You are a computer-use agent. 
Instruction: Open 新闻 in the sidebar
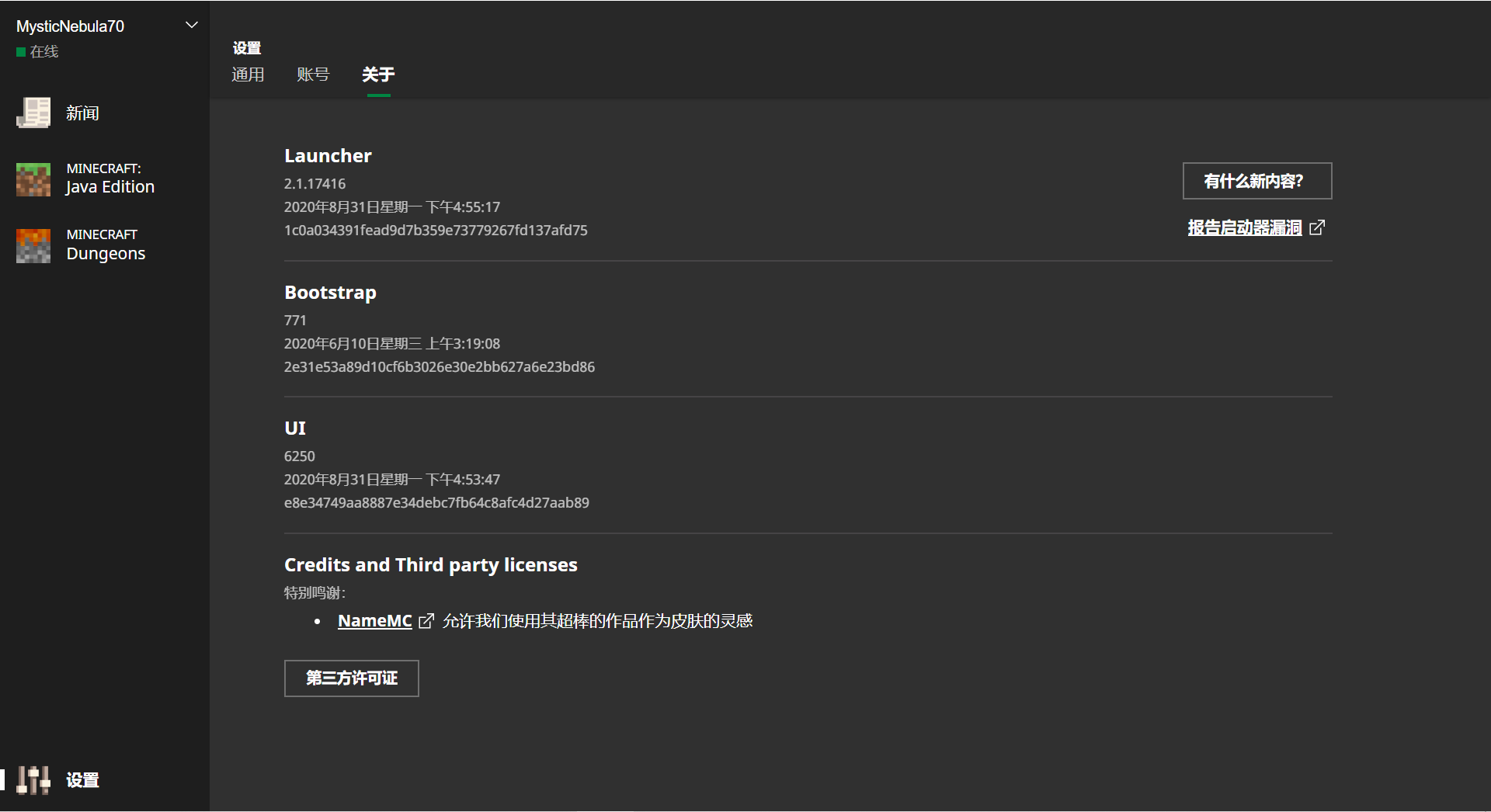tap(82, 113)
